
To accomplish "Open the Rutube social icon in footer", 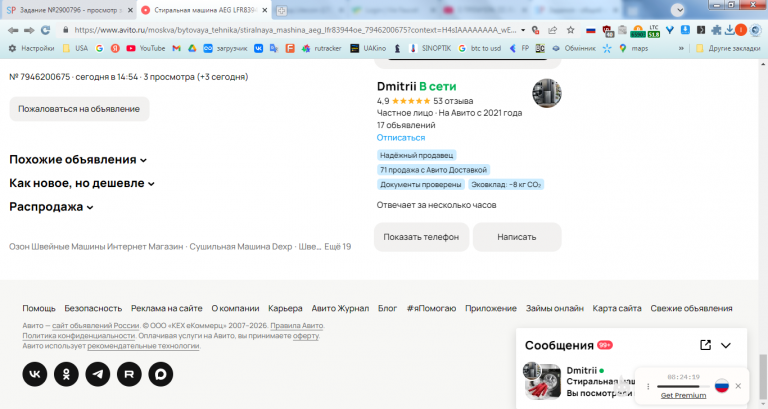I will [129, 374].
